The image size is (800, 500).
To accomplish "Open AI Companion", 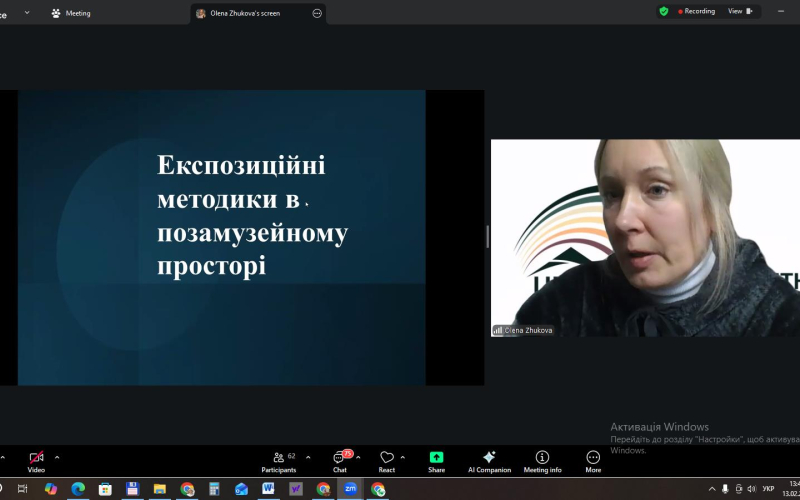I will click(x=489, y=462).
